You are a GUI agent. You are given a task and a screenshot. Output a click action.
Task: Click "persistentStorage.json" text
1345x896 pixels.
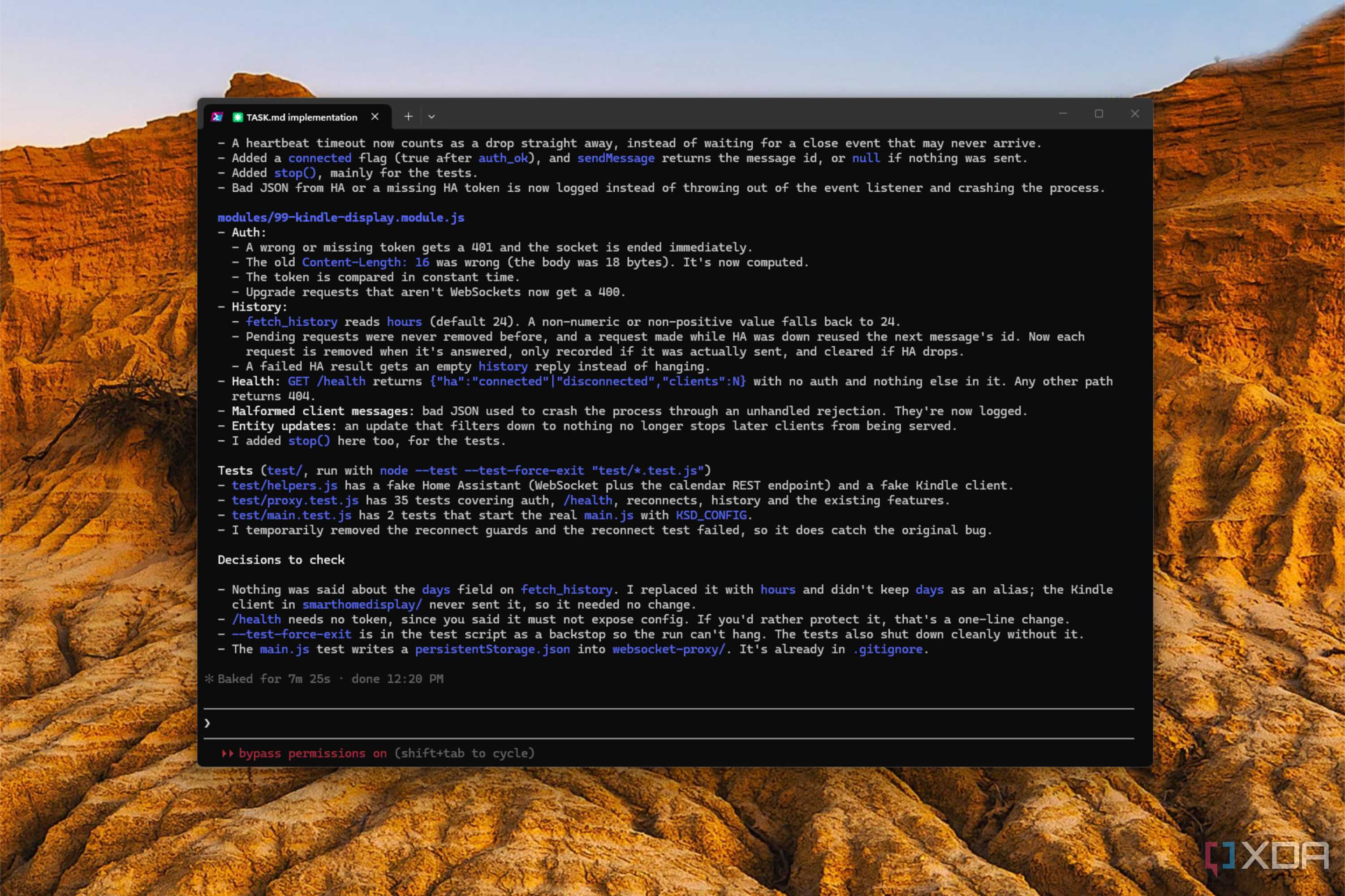(x=492, y=649)
